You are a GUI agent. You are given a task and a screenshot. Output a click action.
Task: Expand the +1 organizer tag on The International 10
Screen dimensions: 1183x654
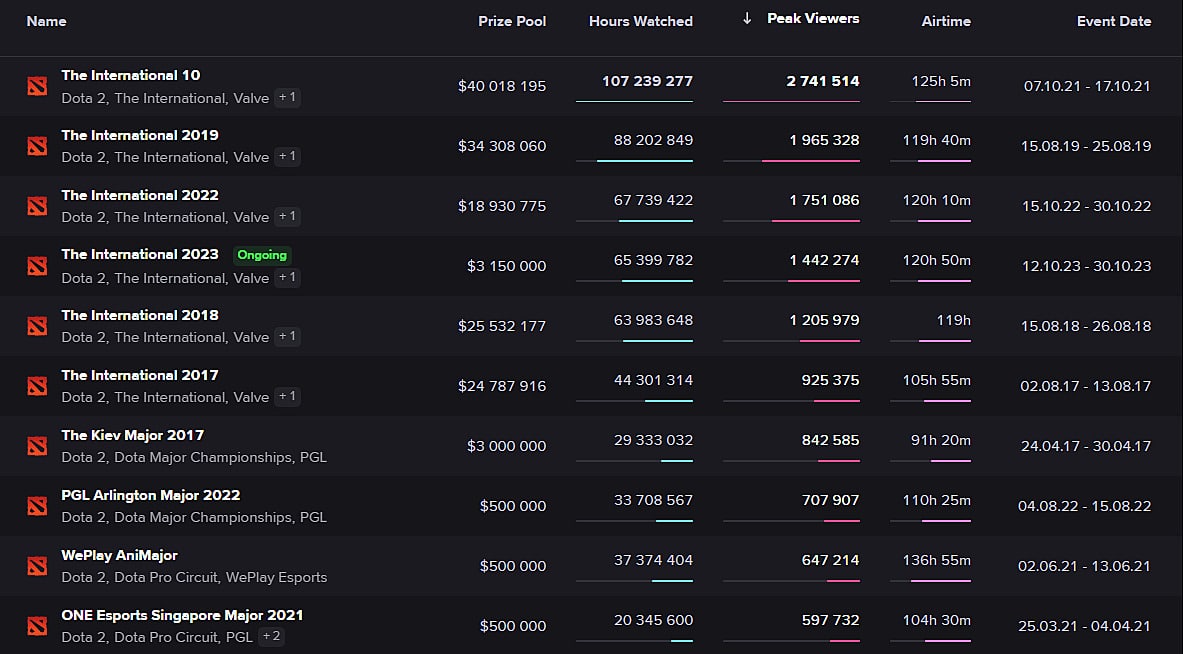point(287,97)
